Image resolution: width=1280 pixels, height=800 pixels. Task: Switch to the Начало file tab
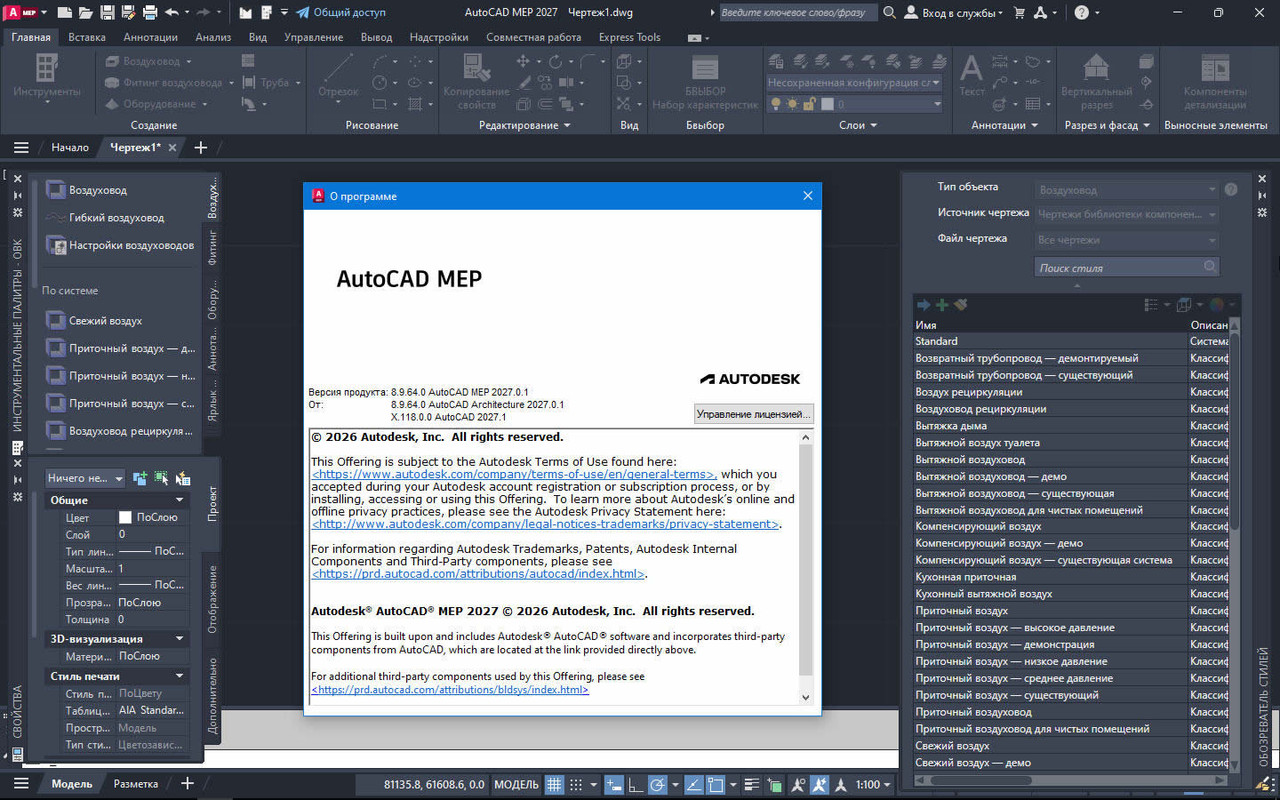pos(70,147)
